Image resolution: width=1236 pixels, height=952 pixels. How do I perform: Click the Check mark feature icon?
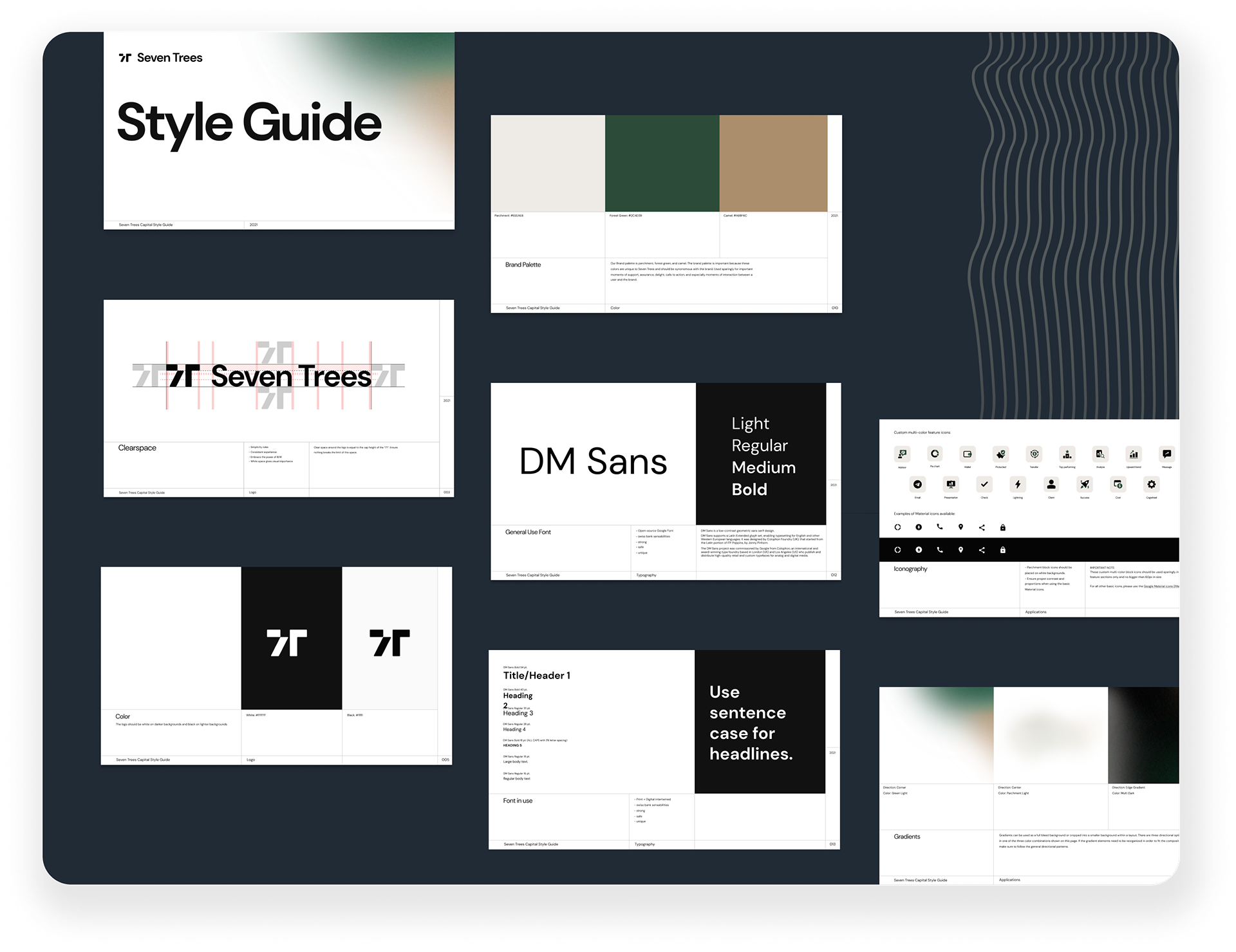(x=984, y=485)
